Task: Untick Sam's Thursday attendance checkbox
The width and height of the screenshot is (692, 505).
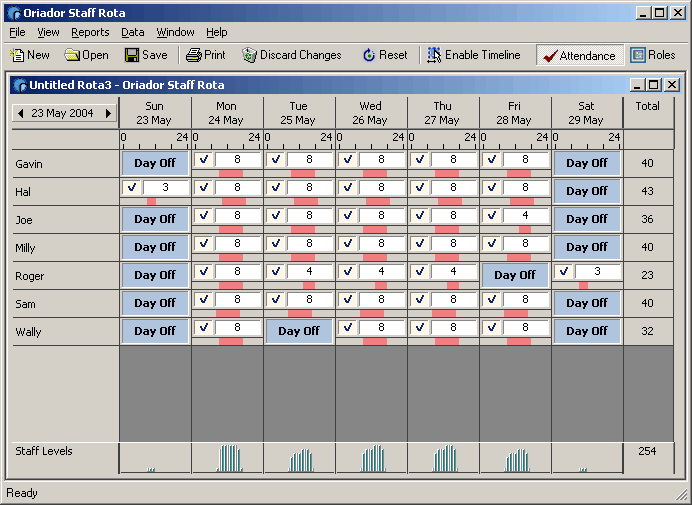Action: [x=420, y=299]
